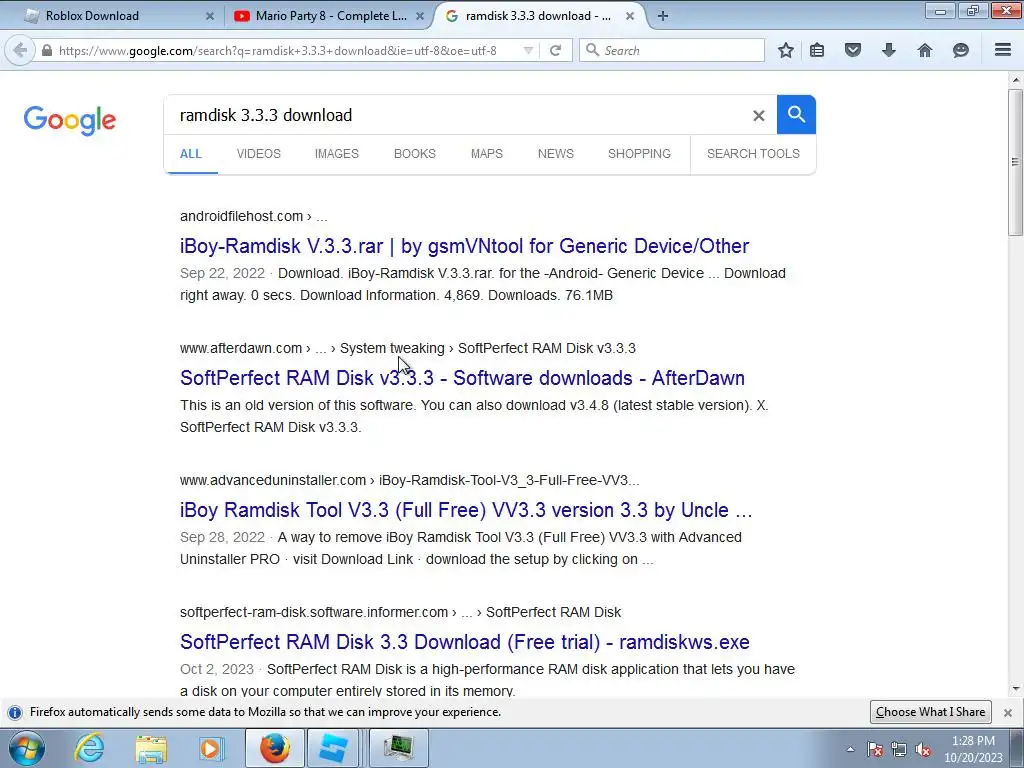
Task: Select the BOOKS search filter
Action: coord(415,153)
